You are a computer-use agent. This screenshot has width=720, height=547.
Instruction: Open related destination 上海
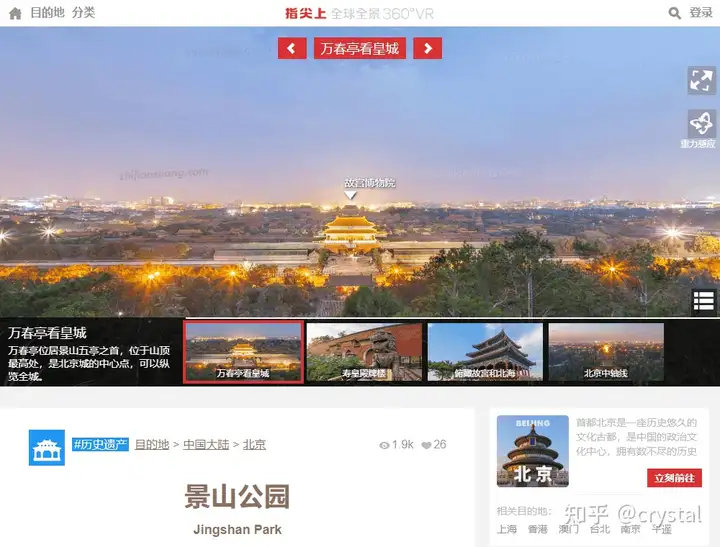(507, 529)
